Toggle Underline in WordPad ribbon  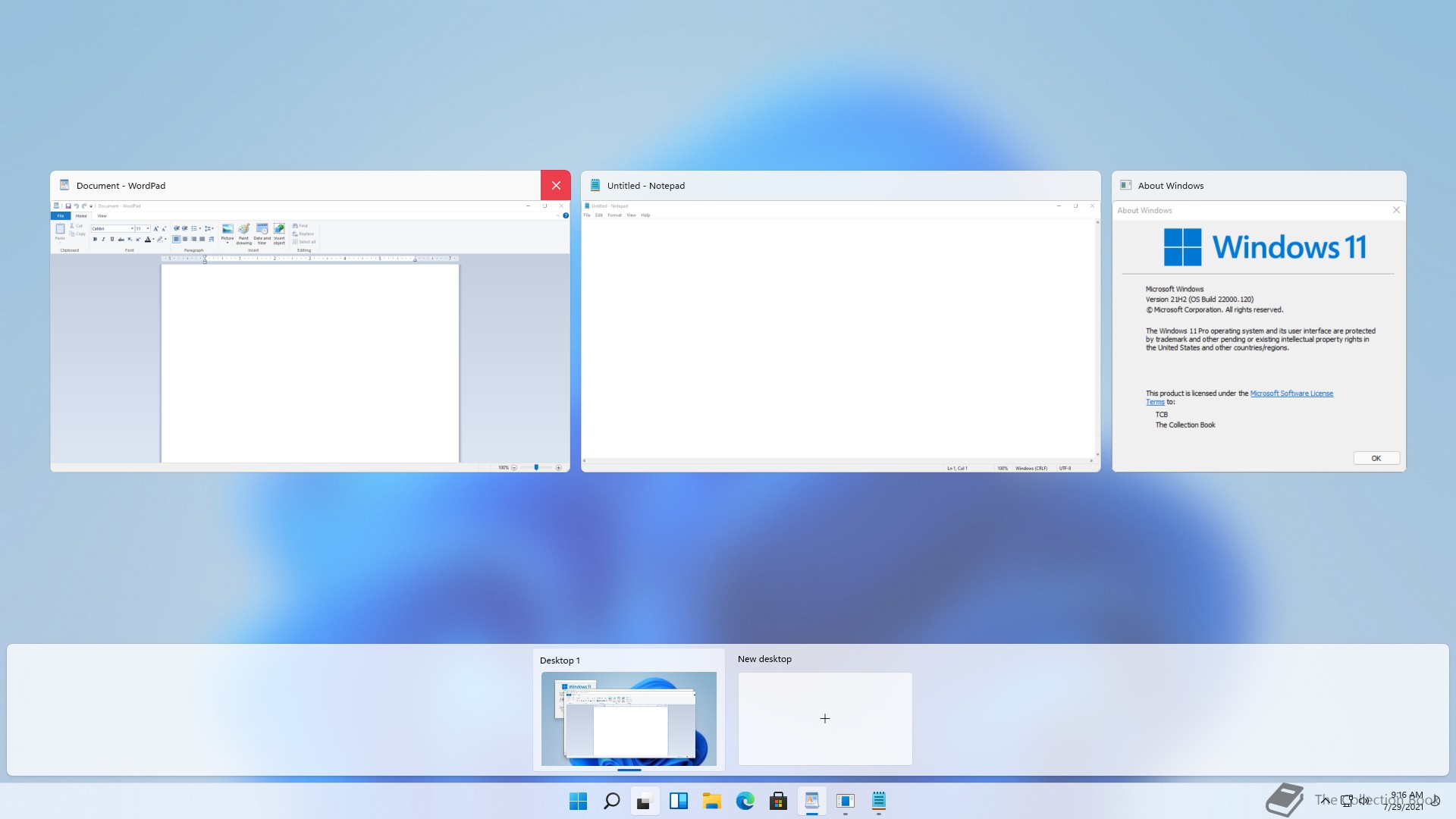[x=112, y=239]
